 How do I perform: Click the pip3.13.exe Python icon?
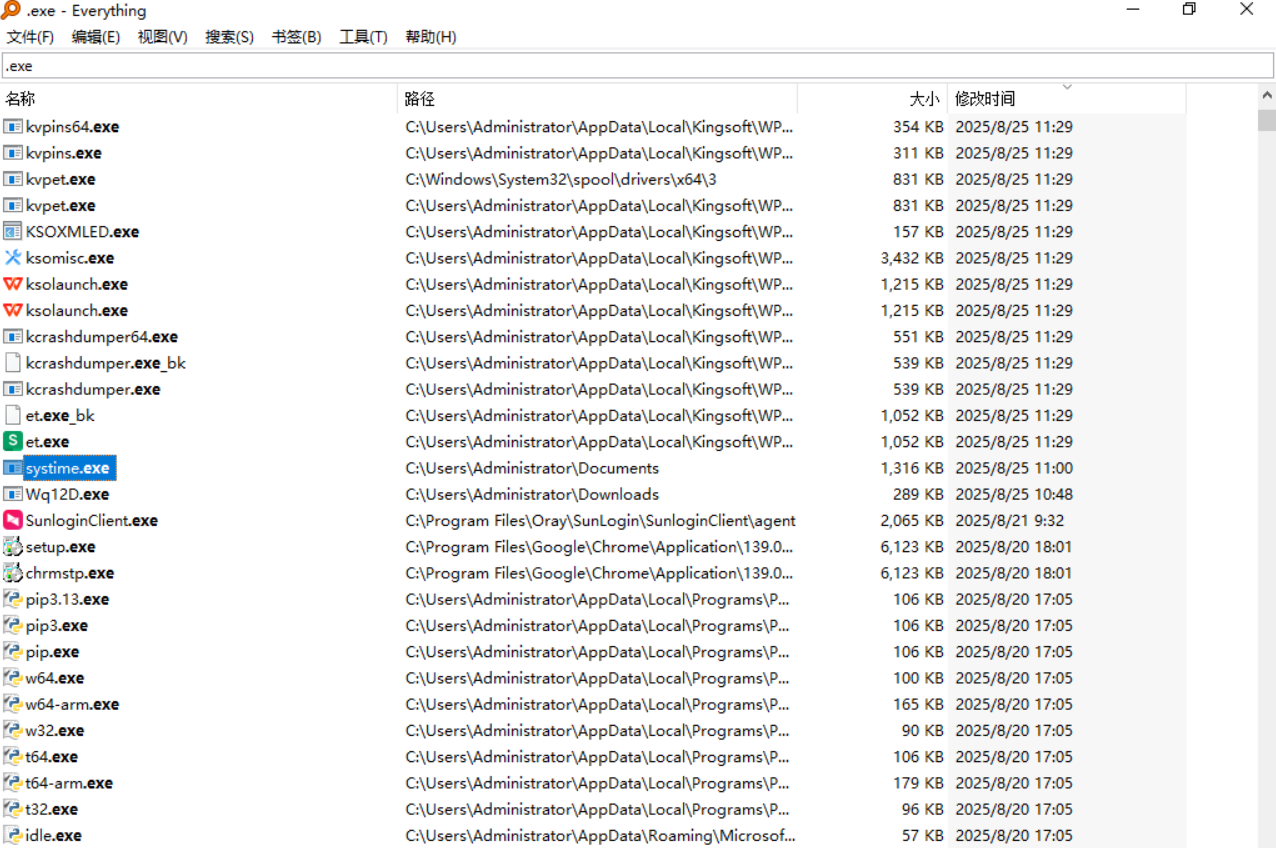tap(13, 599)
